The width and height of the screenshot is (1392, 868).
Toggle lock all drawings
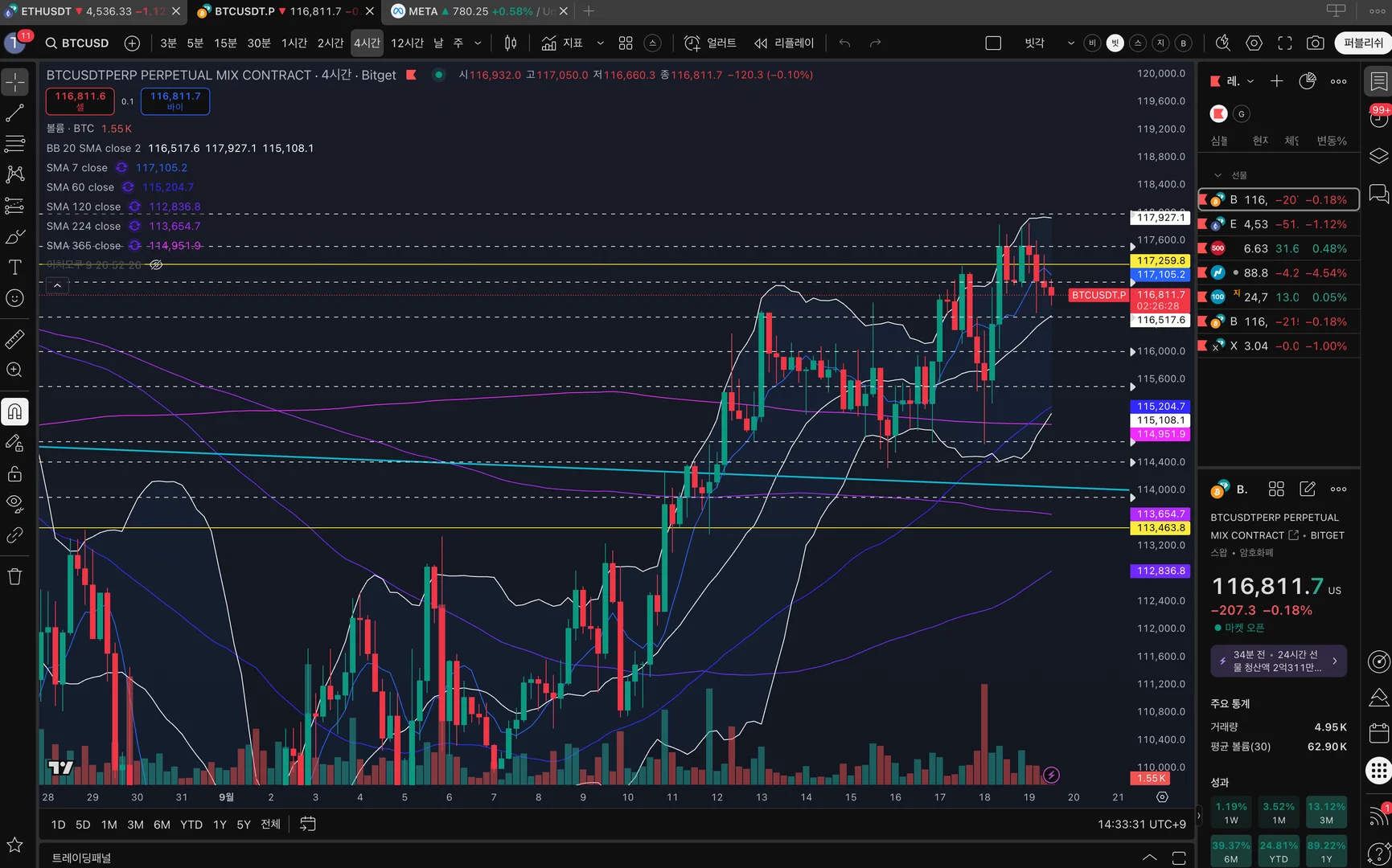pos(15,473)
